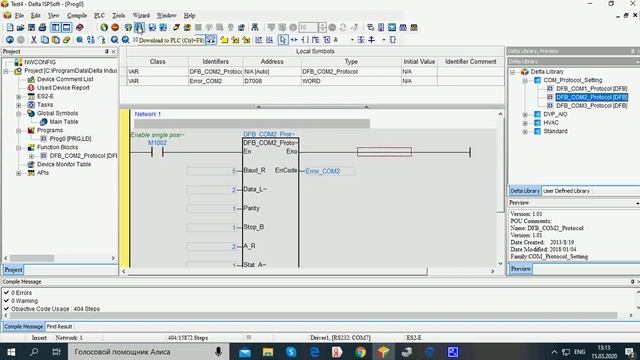
Task: Select Device Monitor Table item
Action: tap(64, 164)
